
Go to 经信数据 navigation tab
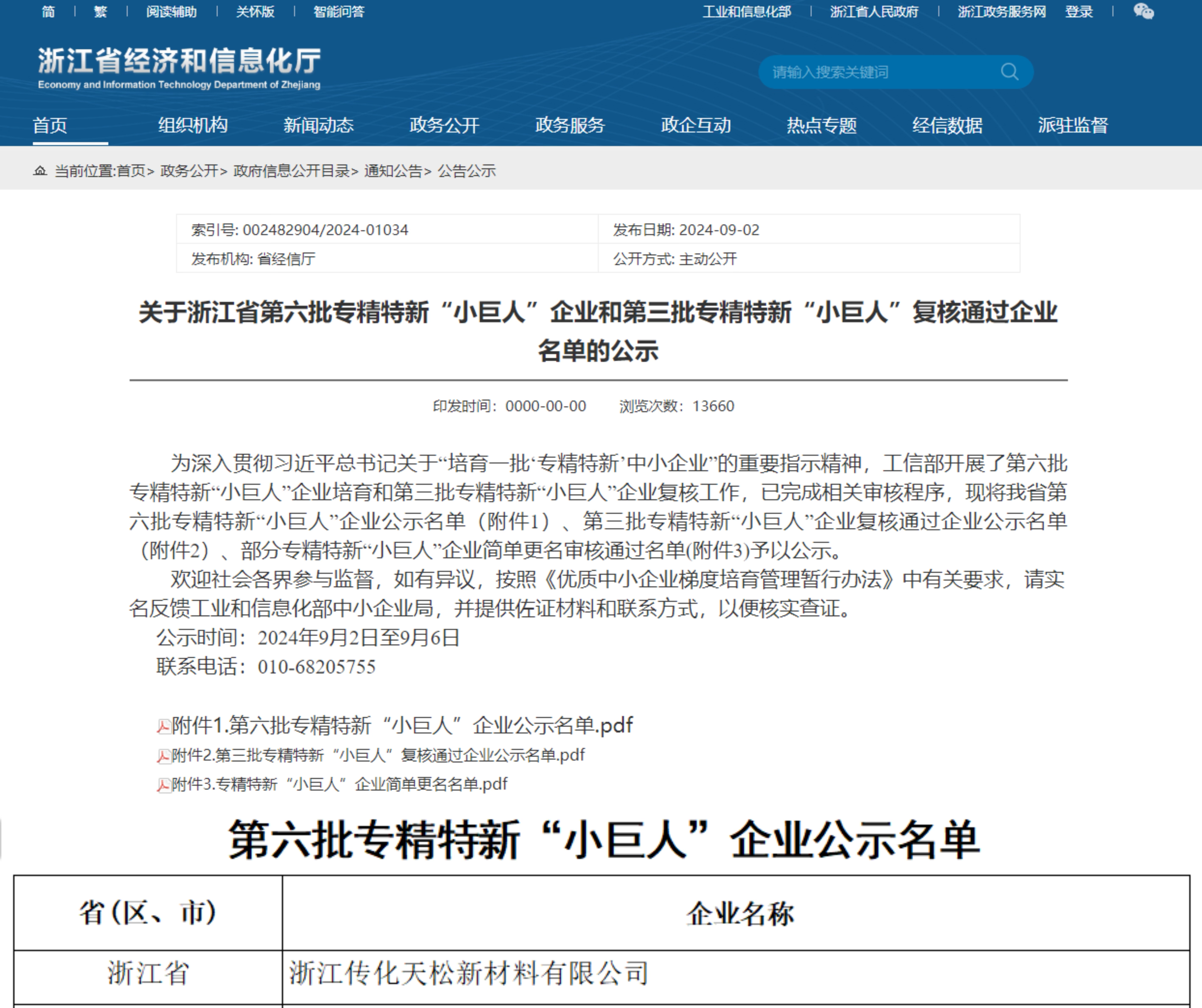947,125
